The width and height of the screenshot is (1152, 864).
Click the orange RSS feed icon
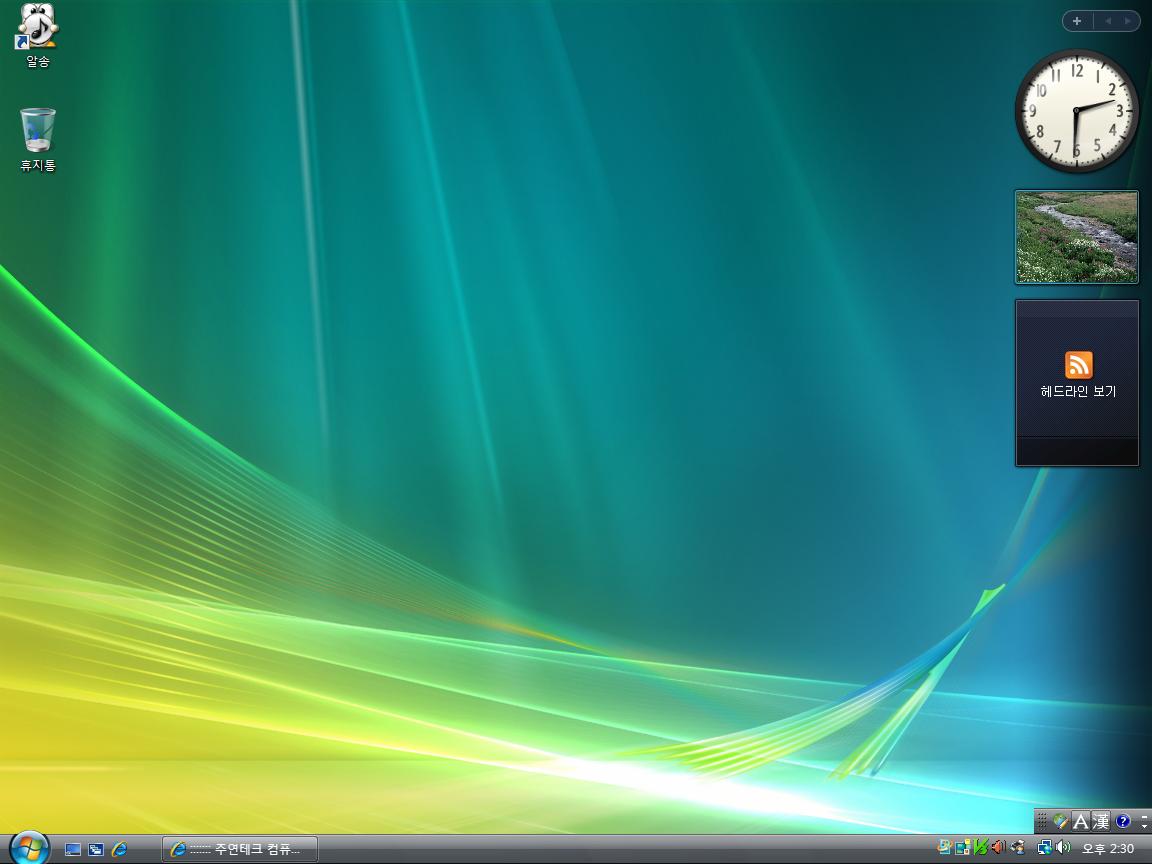[1079, 365]
